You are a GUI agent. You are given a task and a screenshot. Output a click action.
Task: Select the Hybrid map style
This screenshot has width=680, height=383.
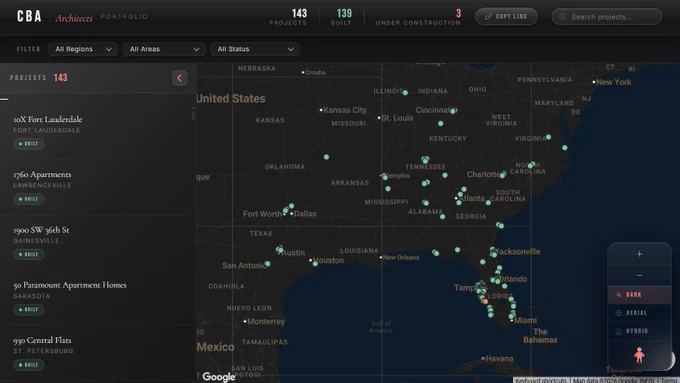(639, 331)
